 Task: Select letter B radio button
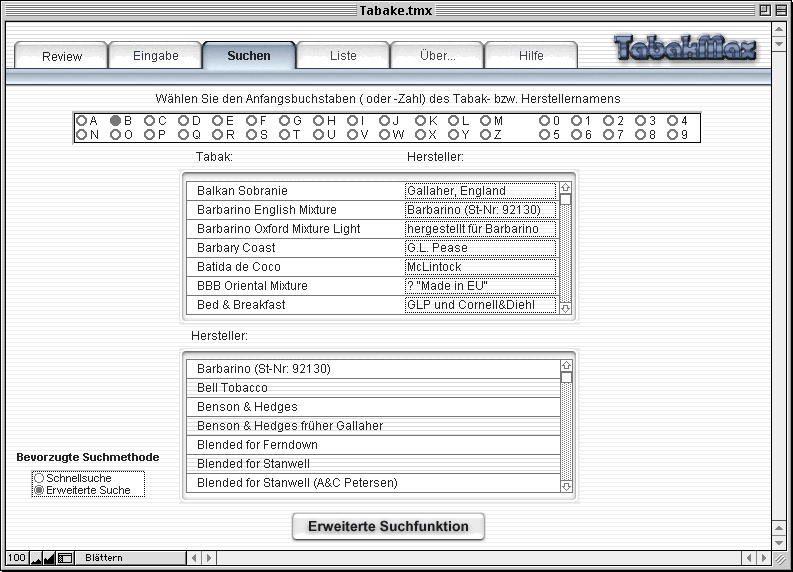(x=115, y=120)
